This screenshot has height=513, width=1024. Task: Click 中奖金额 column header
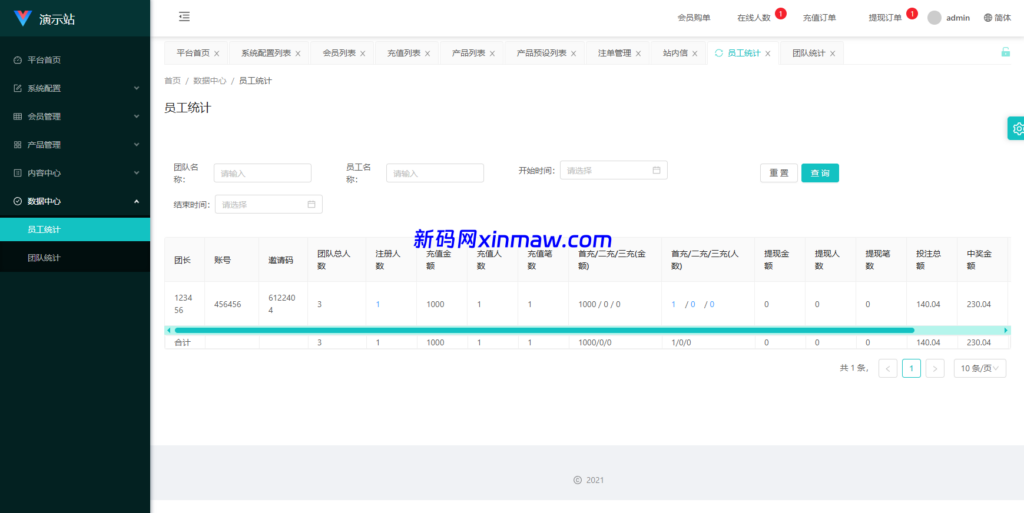983,260
